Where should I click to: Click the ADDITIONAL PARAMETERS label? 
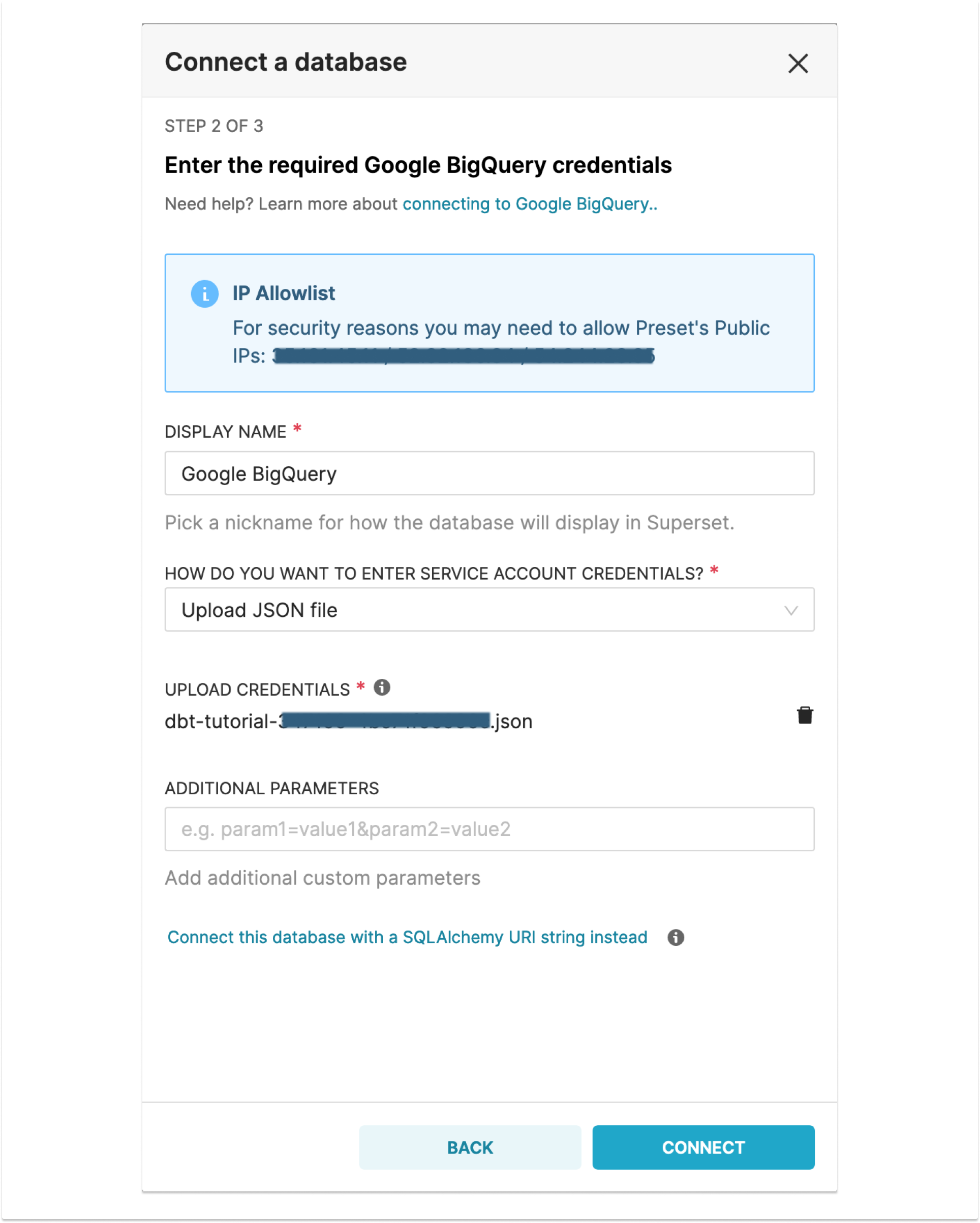(x=271, y=789)
